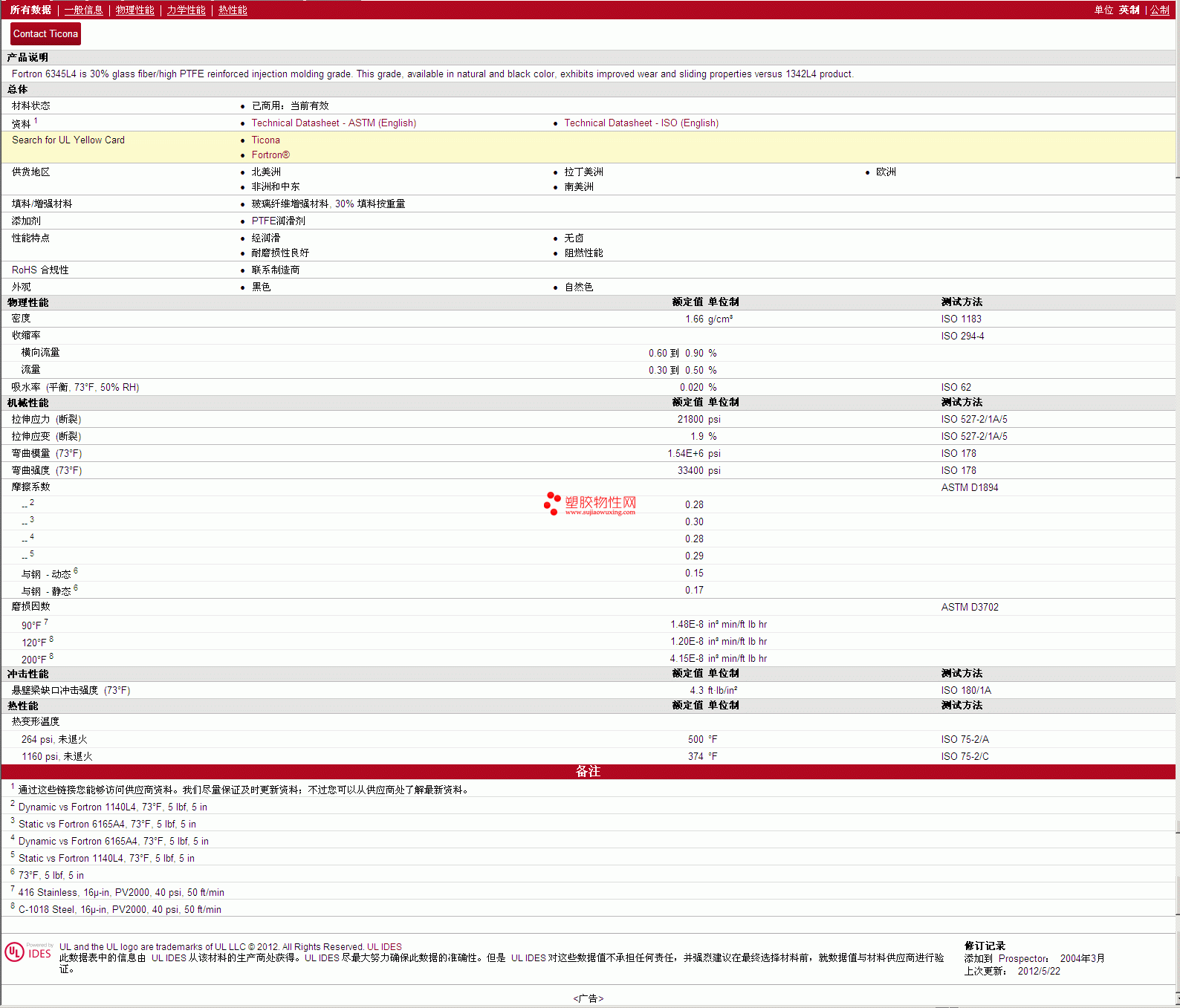Viewport: 1180px width, 1008px height.
Task: Click the ISO 75-2/C test method
Action: 965,757
